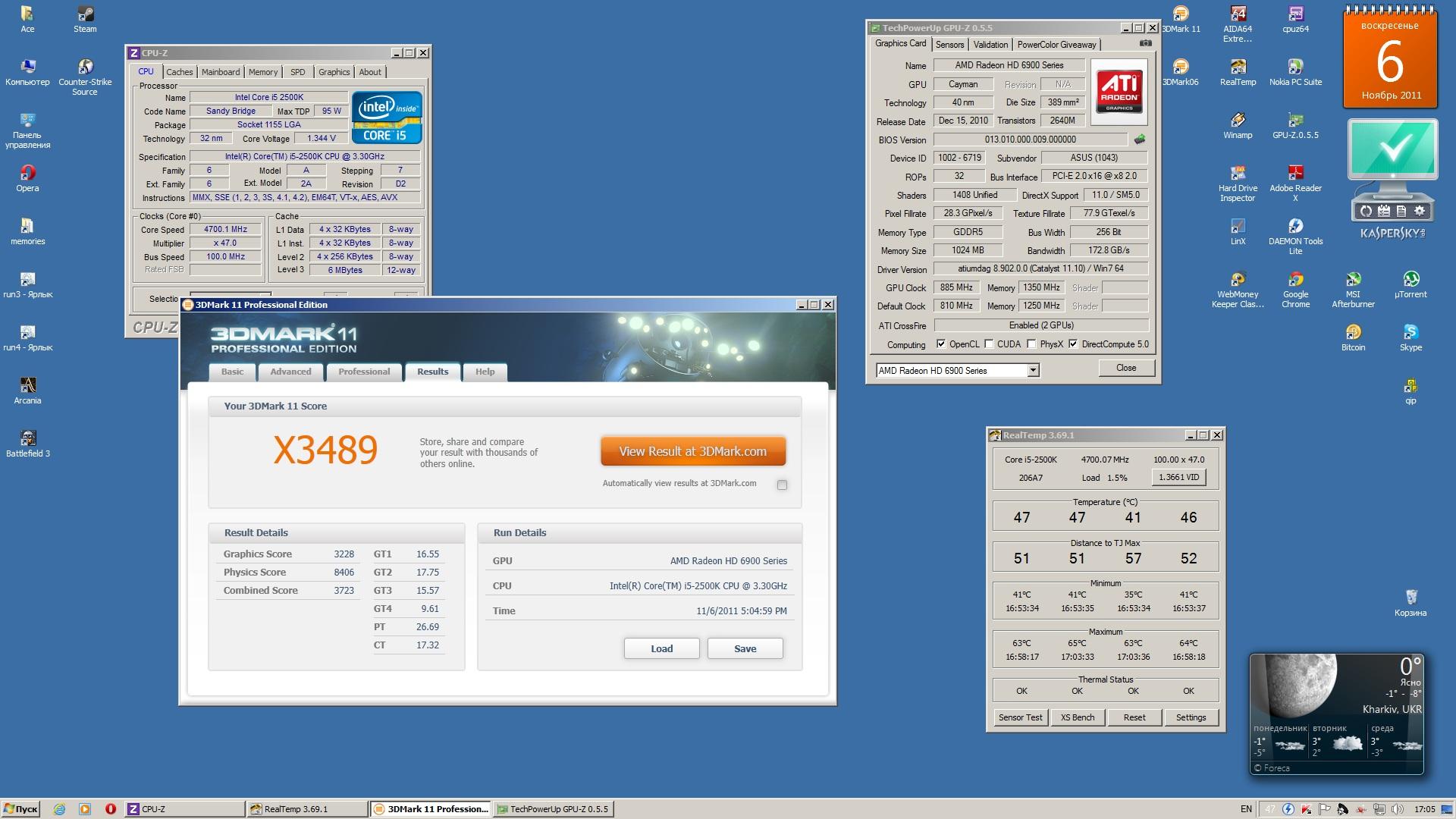Viewport: 1456px width, 819px height.
Task: Open Opera desktop shortcut
Action: [27, 178]
